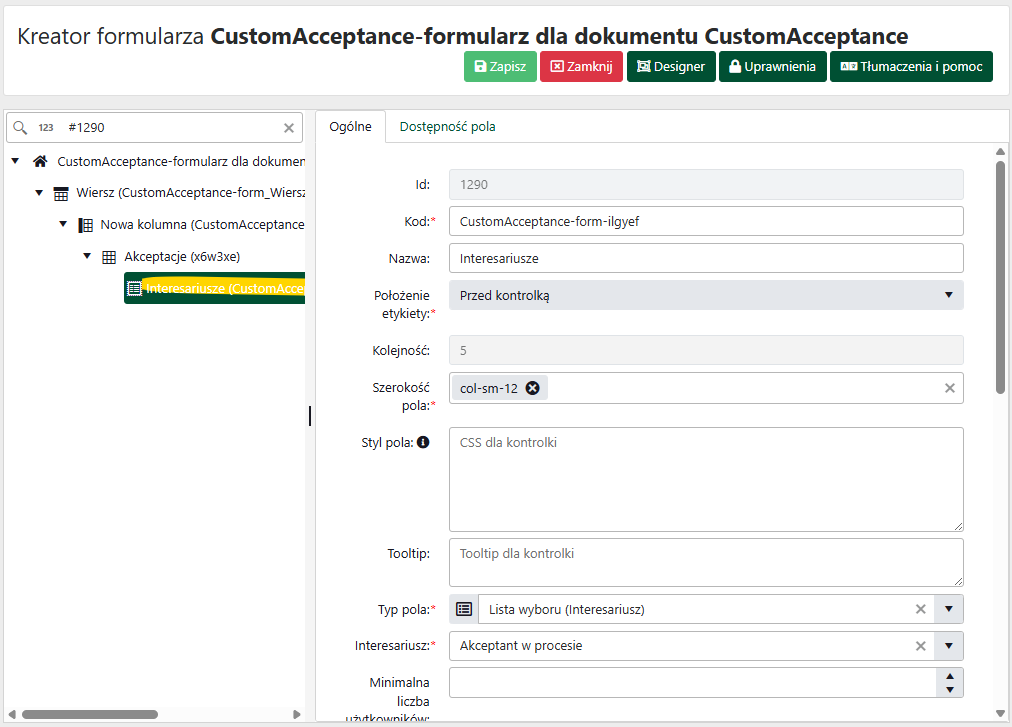1012x727 pixels.
Task: Open the Typ pola dropdown arrow
Action: click(x=948, y=609)
